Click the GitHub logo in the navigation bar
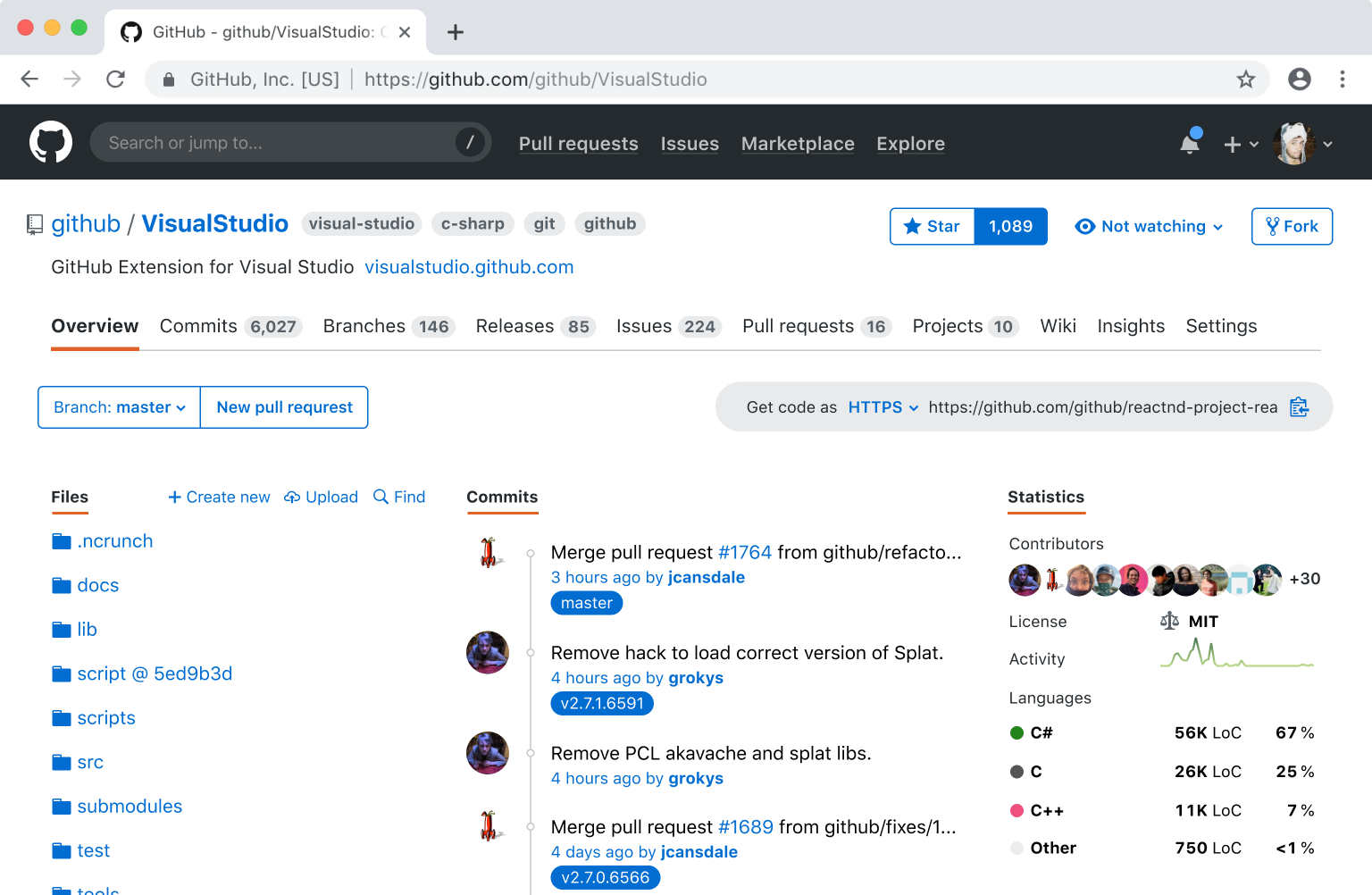The image size is (1372, 895). 51,142
